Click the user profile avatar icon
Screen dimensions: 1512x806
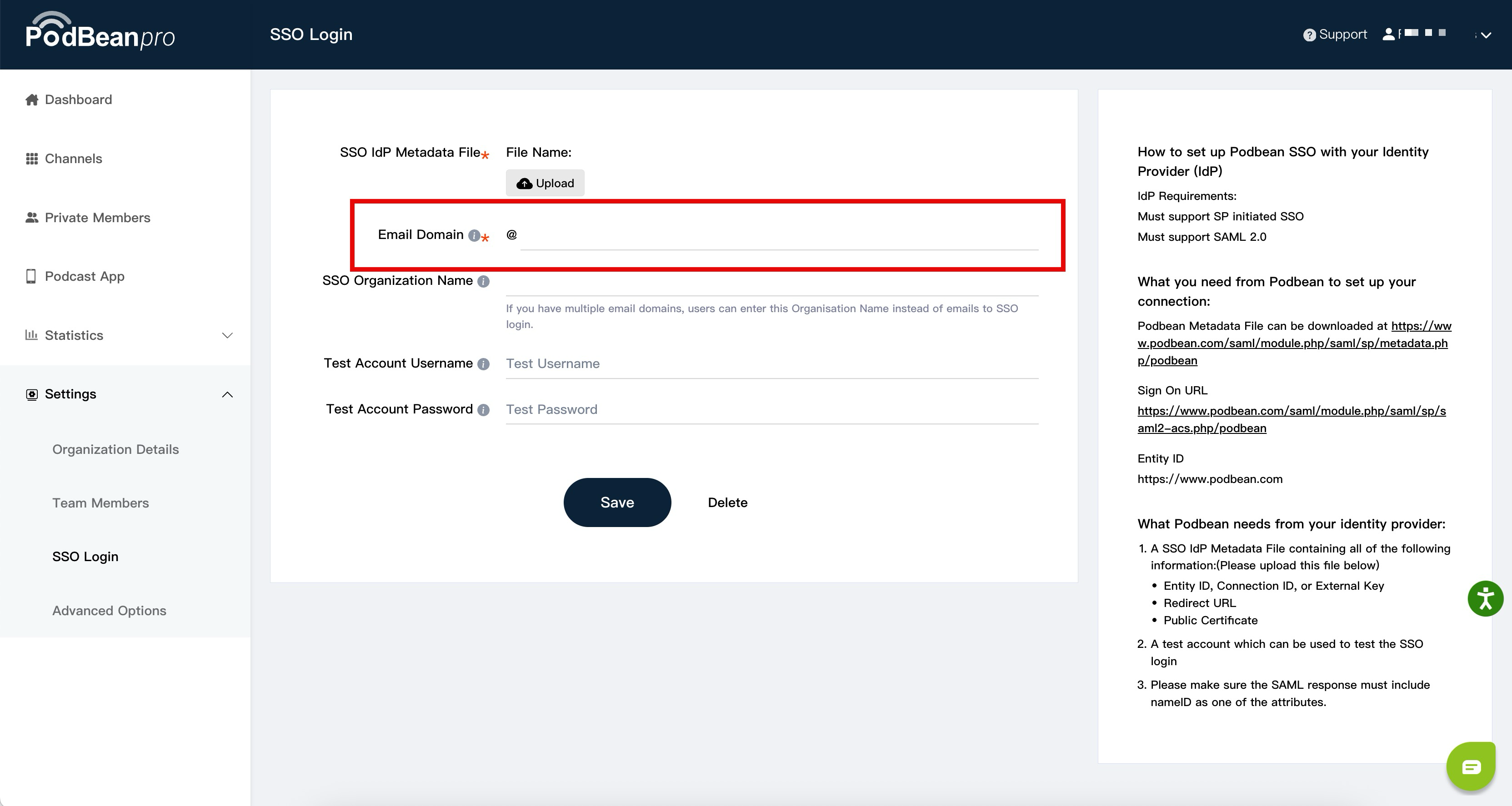pyautogui.click(x=1388, y=34)
